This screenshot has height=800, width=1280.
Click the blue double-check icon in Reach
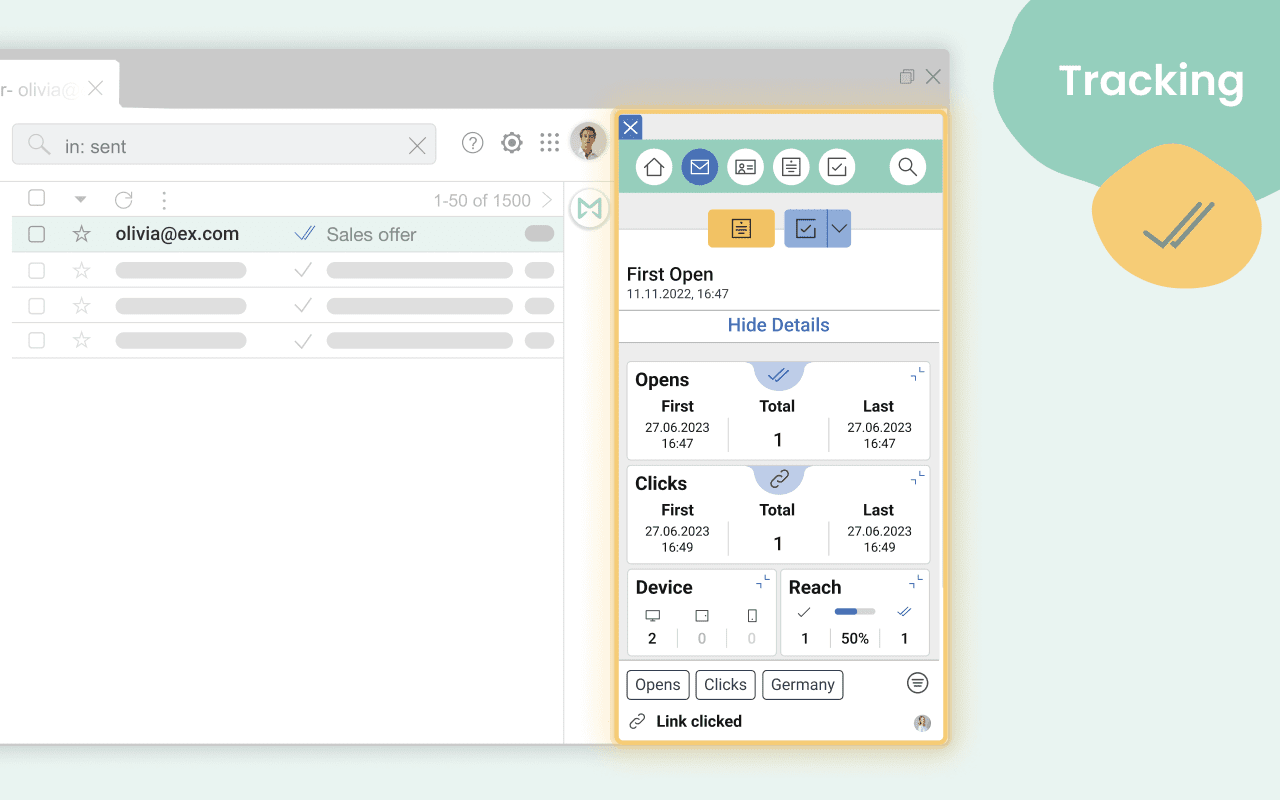pyautogui.click(x=905, y=612)
